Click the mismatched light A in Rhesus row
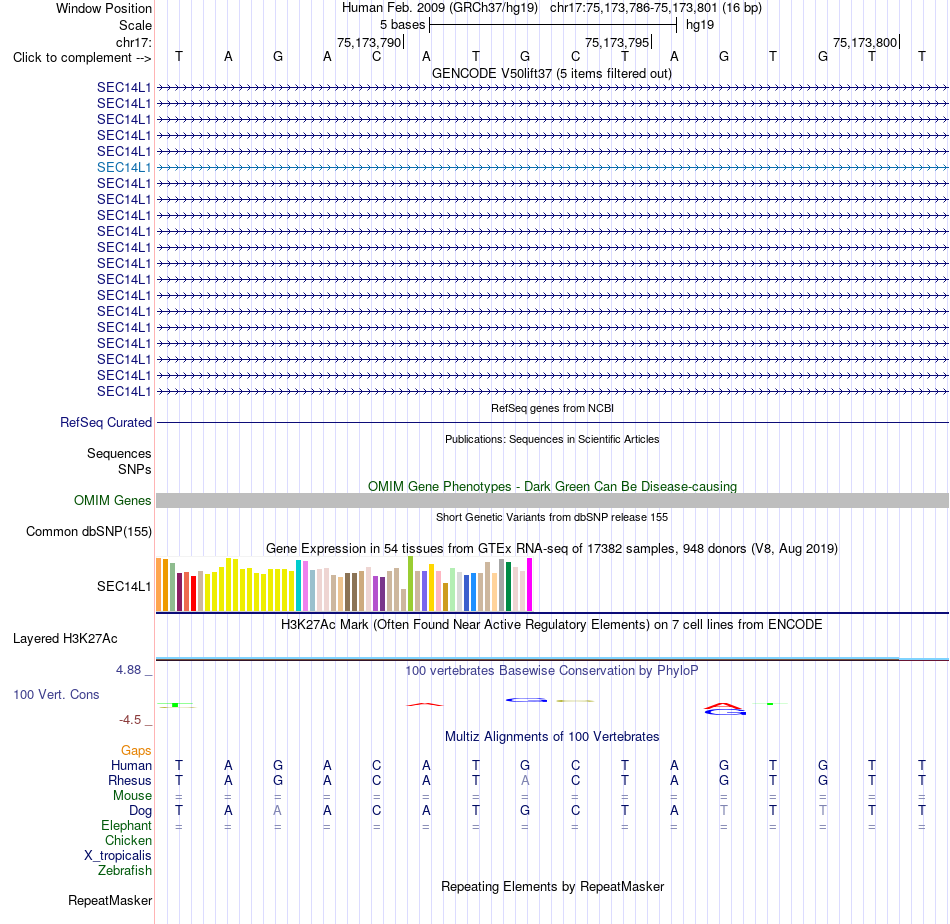The height and width of the screenshot is (924, 950). coord(525,780)
